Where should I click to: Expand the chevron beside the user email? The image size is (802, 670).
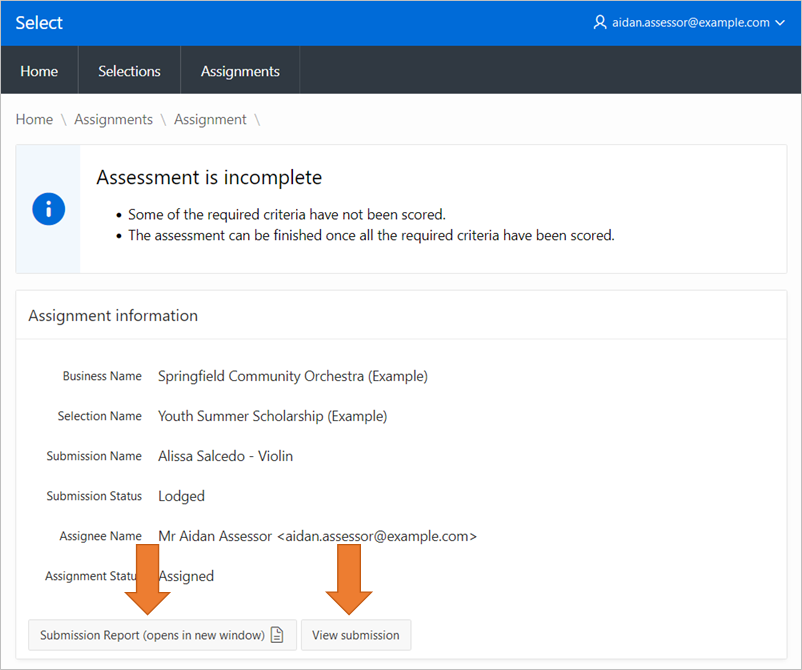click(780, 23)
